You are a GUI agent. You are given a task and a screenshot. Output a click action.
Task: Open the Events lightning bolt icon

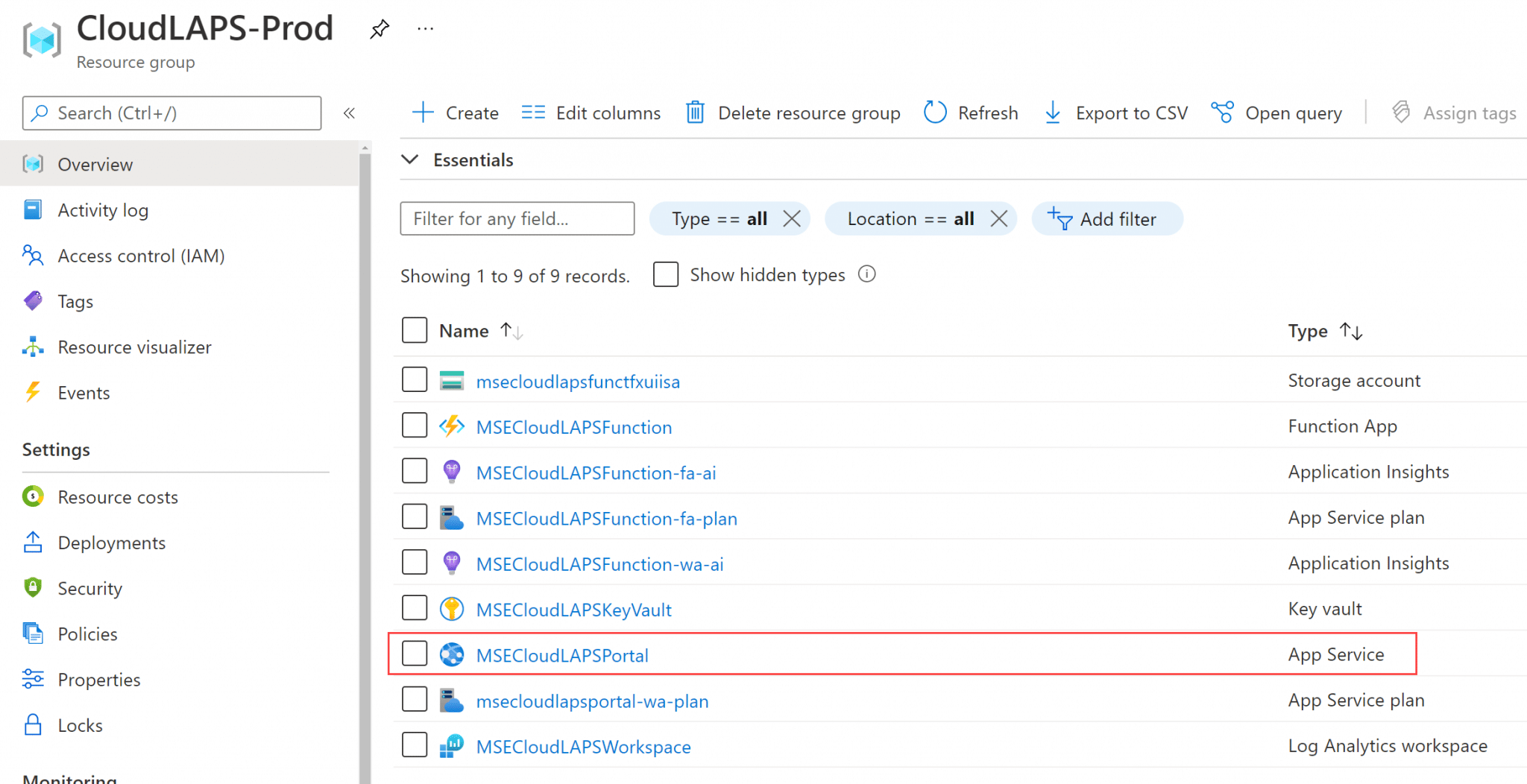(x=33, y=393)
